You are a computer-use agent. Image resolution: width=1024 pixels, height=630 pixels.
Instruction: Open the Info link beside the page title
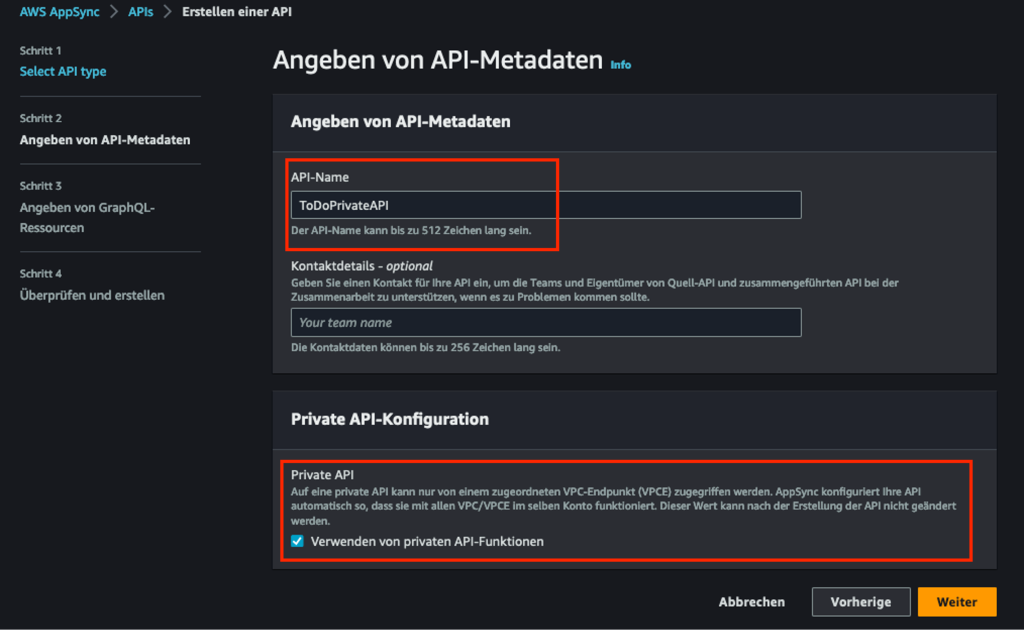620,64
